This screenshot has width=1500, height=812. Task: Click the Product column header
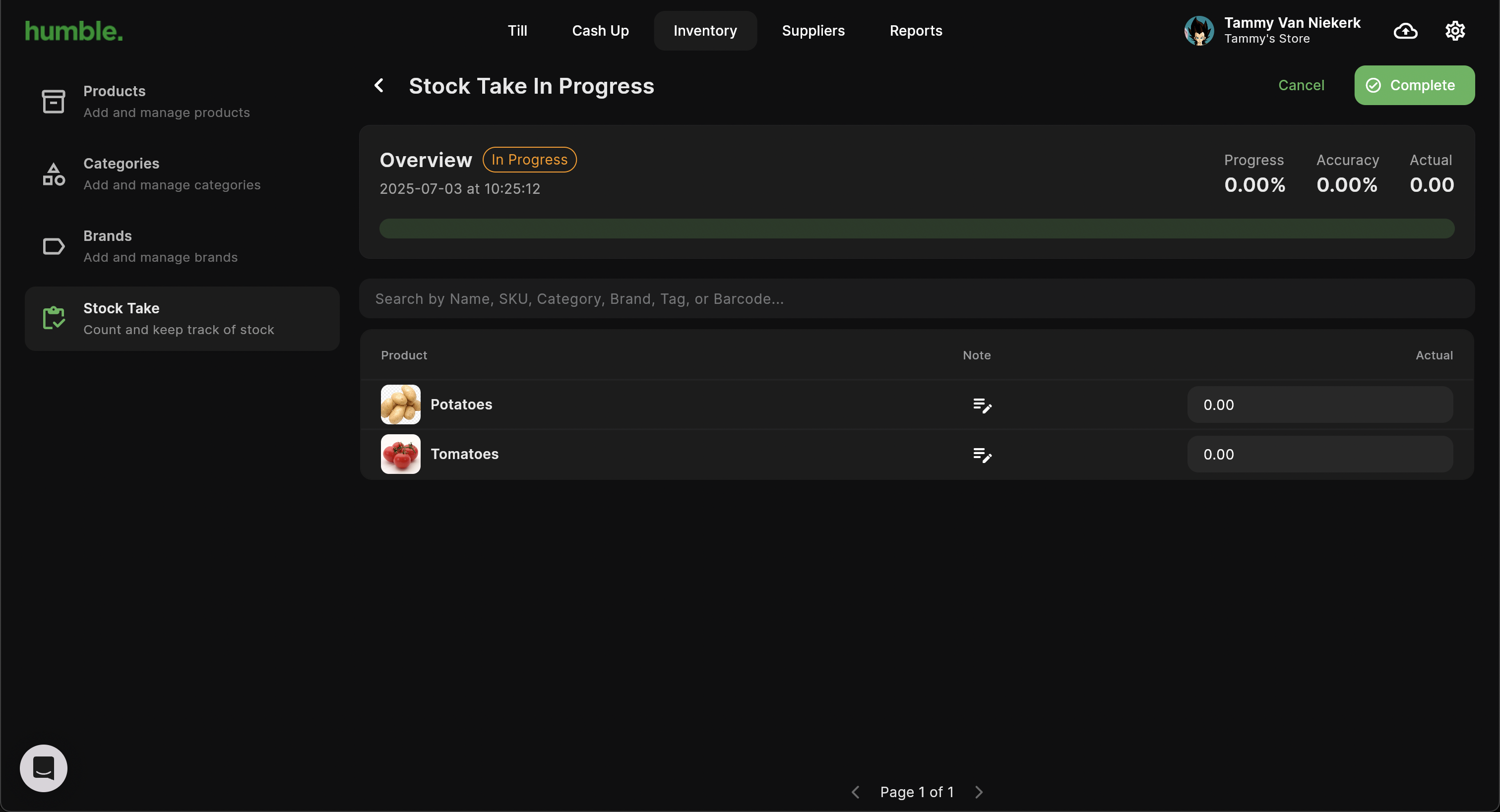[x=404, y=355]
